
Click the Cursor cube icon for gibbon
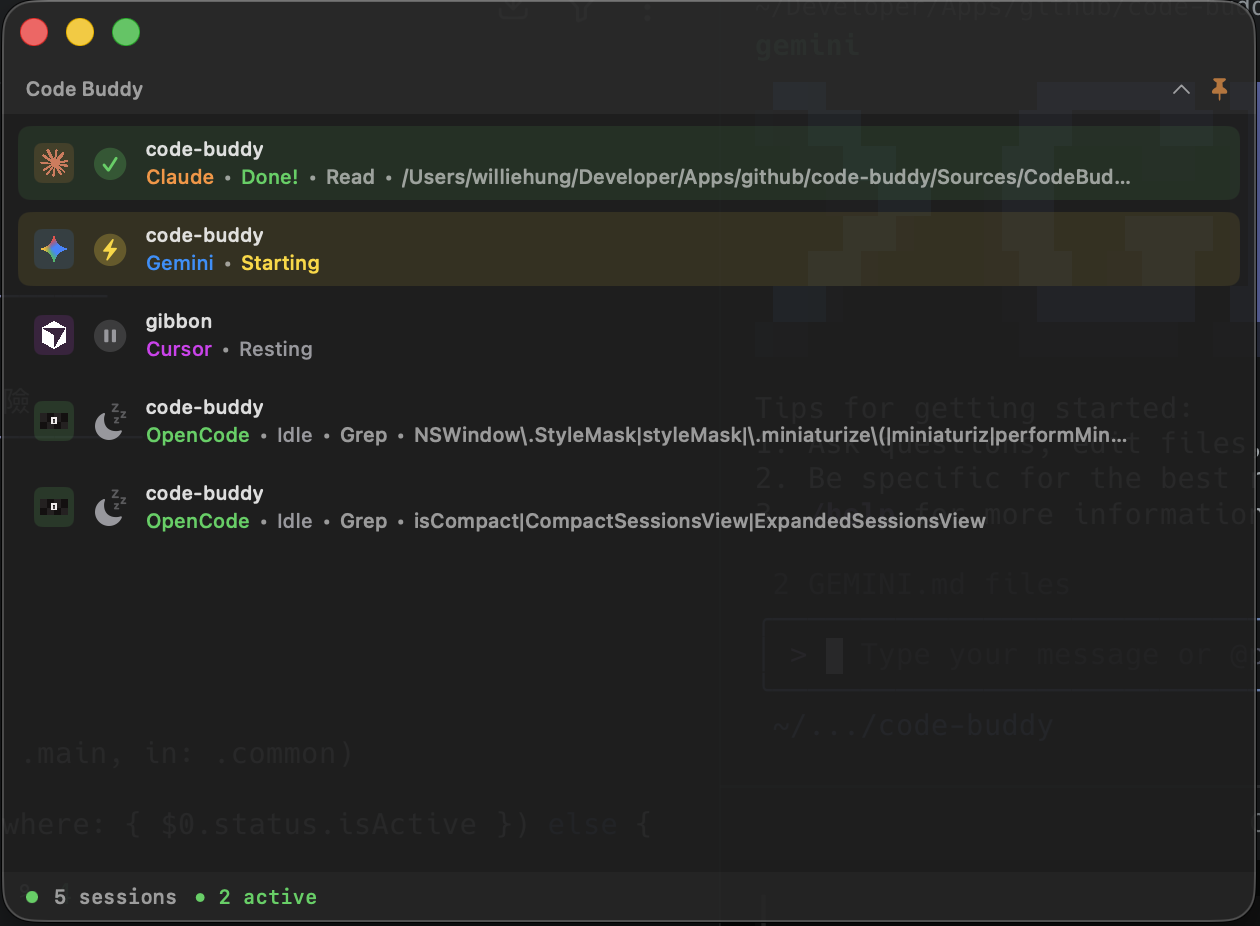(54, 335)
